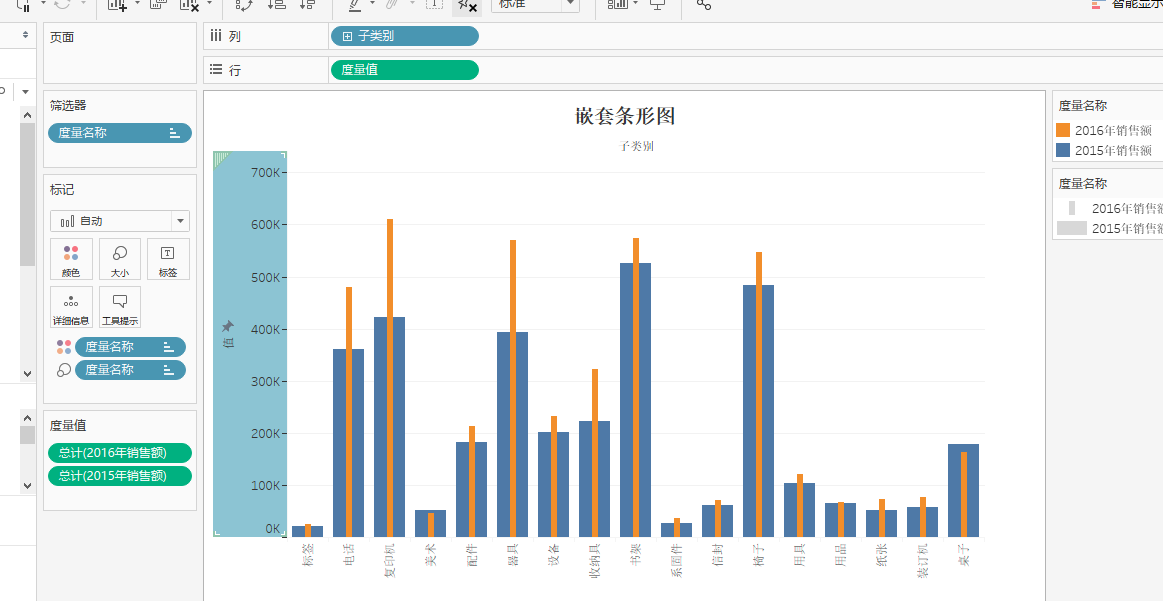Click the size icon beside 度量名称 pill
This screenshot has height=601, width=1163.
tap(64, 370)
